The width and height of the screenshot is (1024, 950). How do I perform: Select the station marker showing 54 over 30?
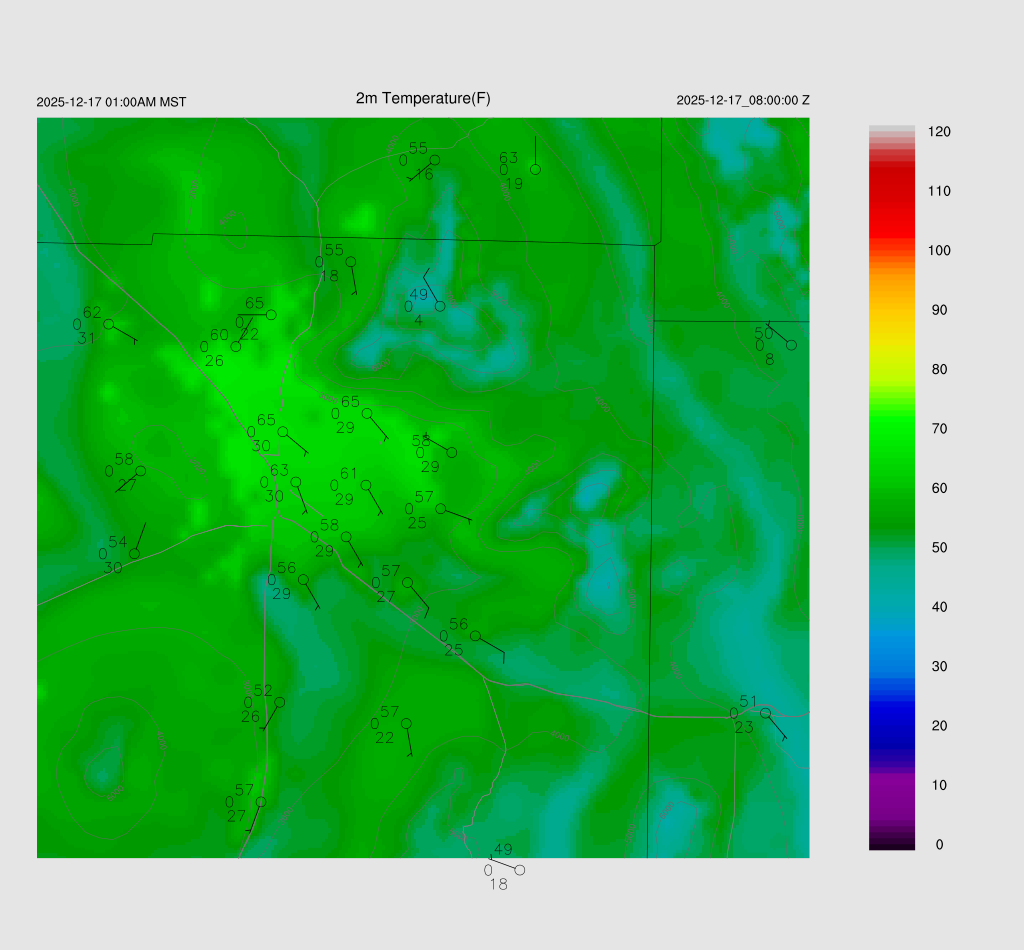coord(134,554)
